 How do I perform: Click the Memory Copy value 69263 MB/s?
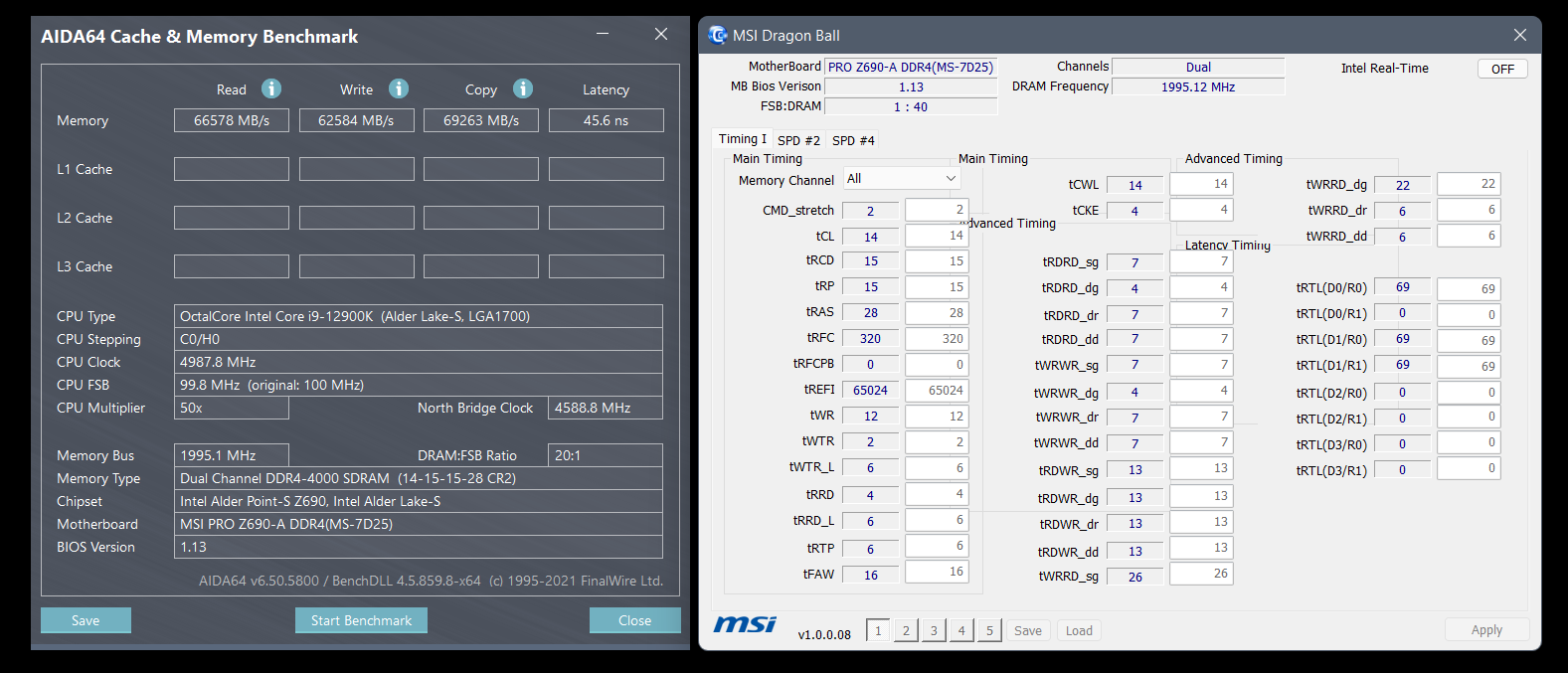(481, 120)
